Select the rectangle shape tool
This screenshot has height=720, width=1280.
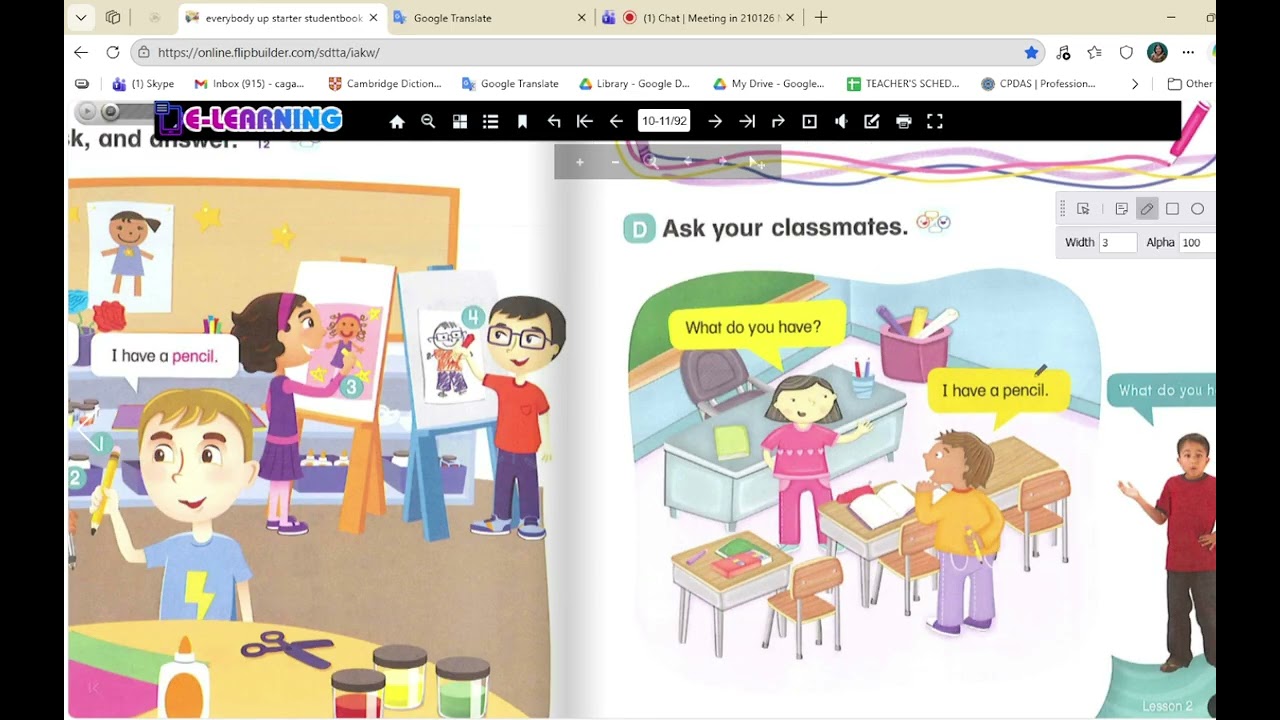click(1172, 209)
